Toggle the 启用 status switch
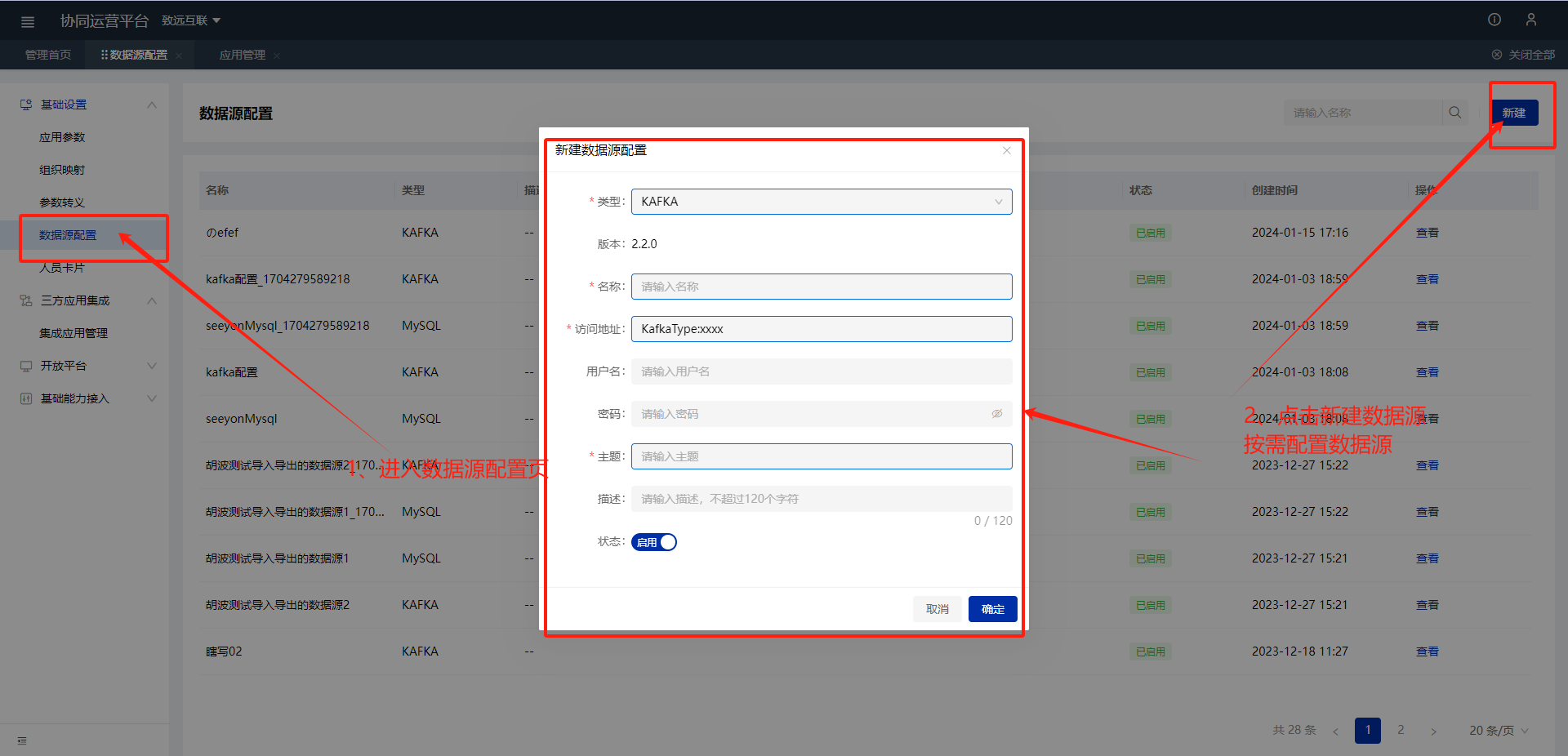Image resolution: width=1568 pixels, height=756 pixels. coord(654,542)
